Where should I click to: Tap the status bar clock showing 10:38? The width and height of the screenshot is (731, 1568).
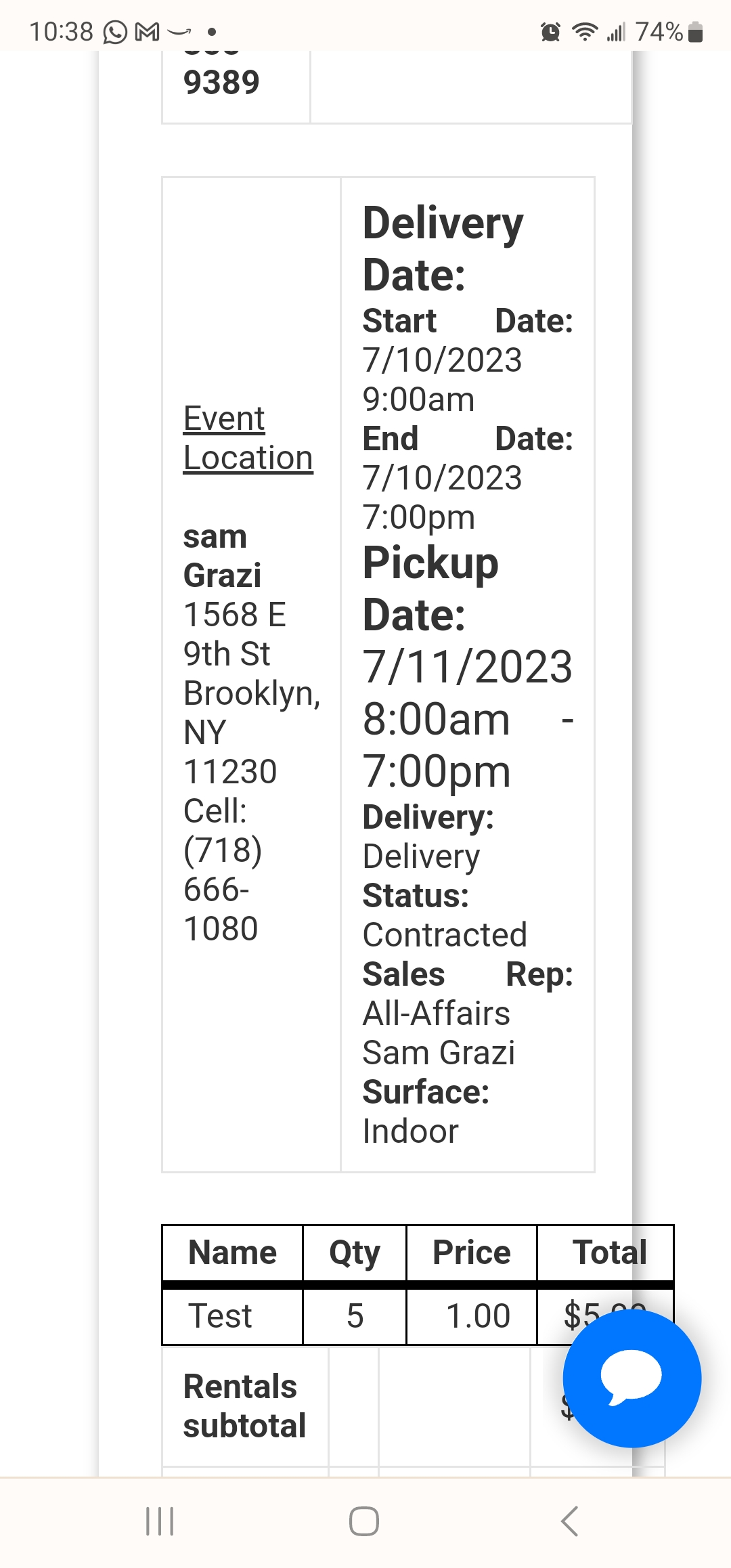[x=61, y=32]
